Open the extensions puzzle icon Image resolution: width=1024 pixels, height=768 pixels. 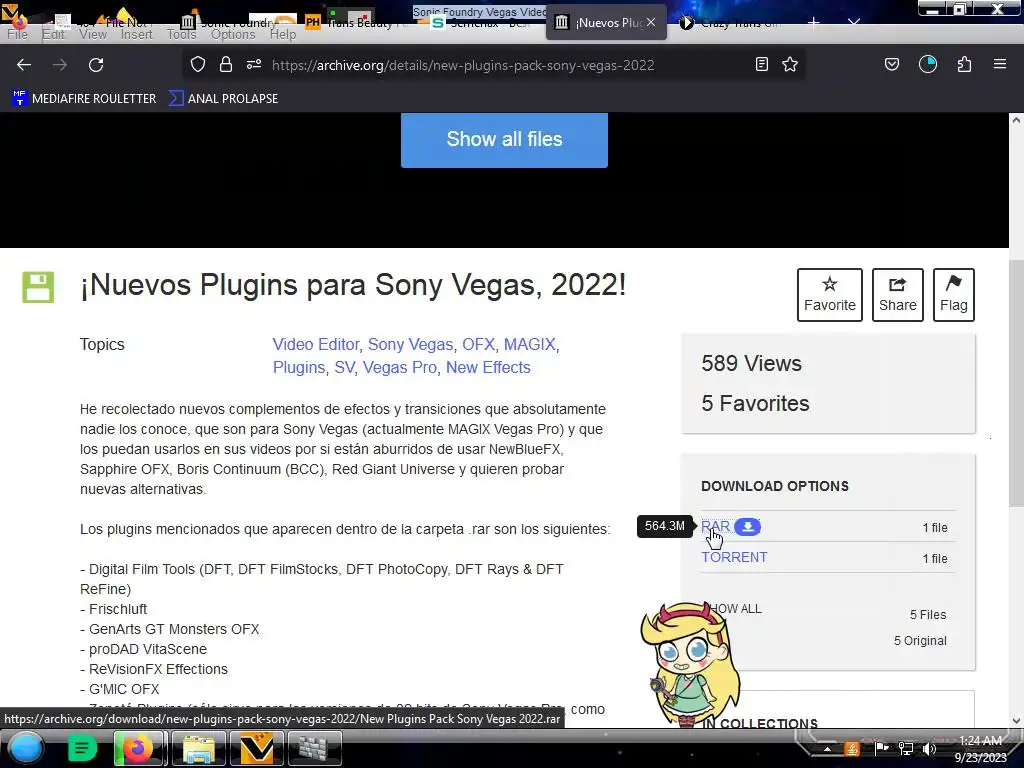click(x=964, y=65)
